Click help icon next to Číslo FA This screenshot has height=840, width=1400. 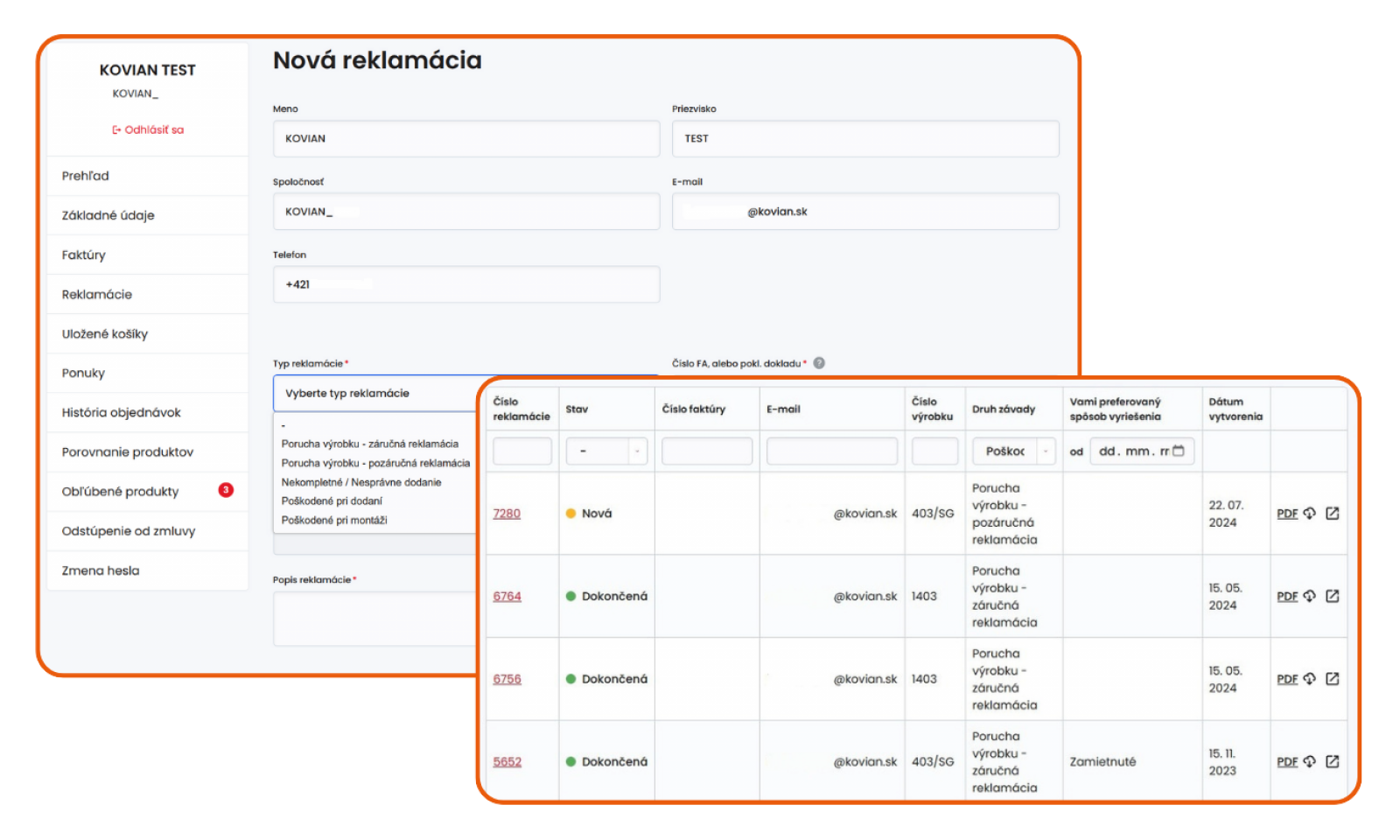(819, 363)
